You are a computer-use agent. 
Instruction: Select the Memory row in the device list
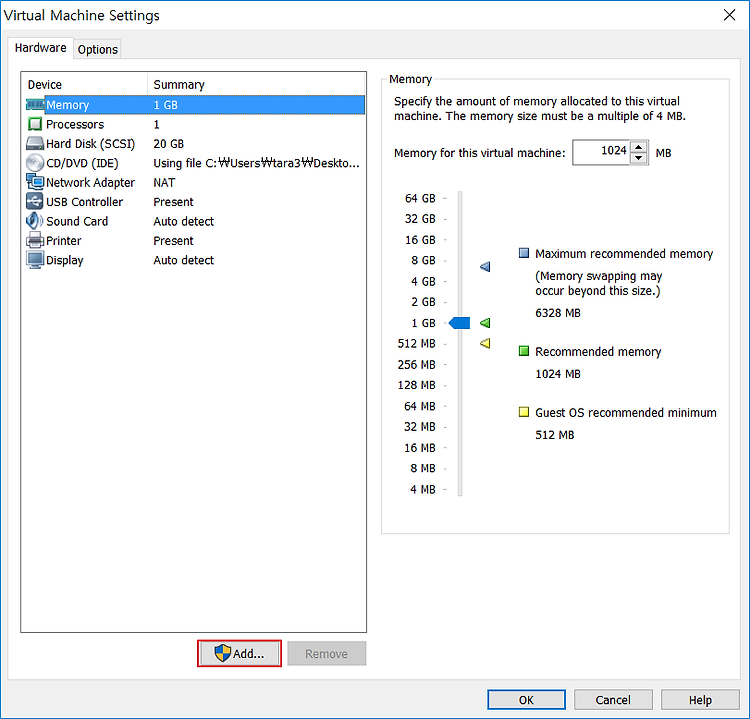pyautogui.click(x=195, y=105)
